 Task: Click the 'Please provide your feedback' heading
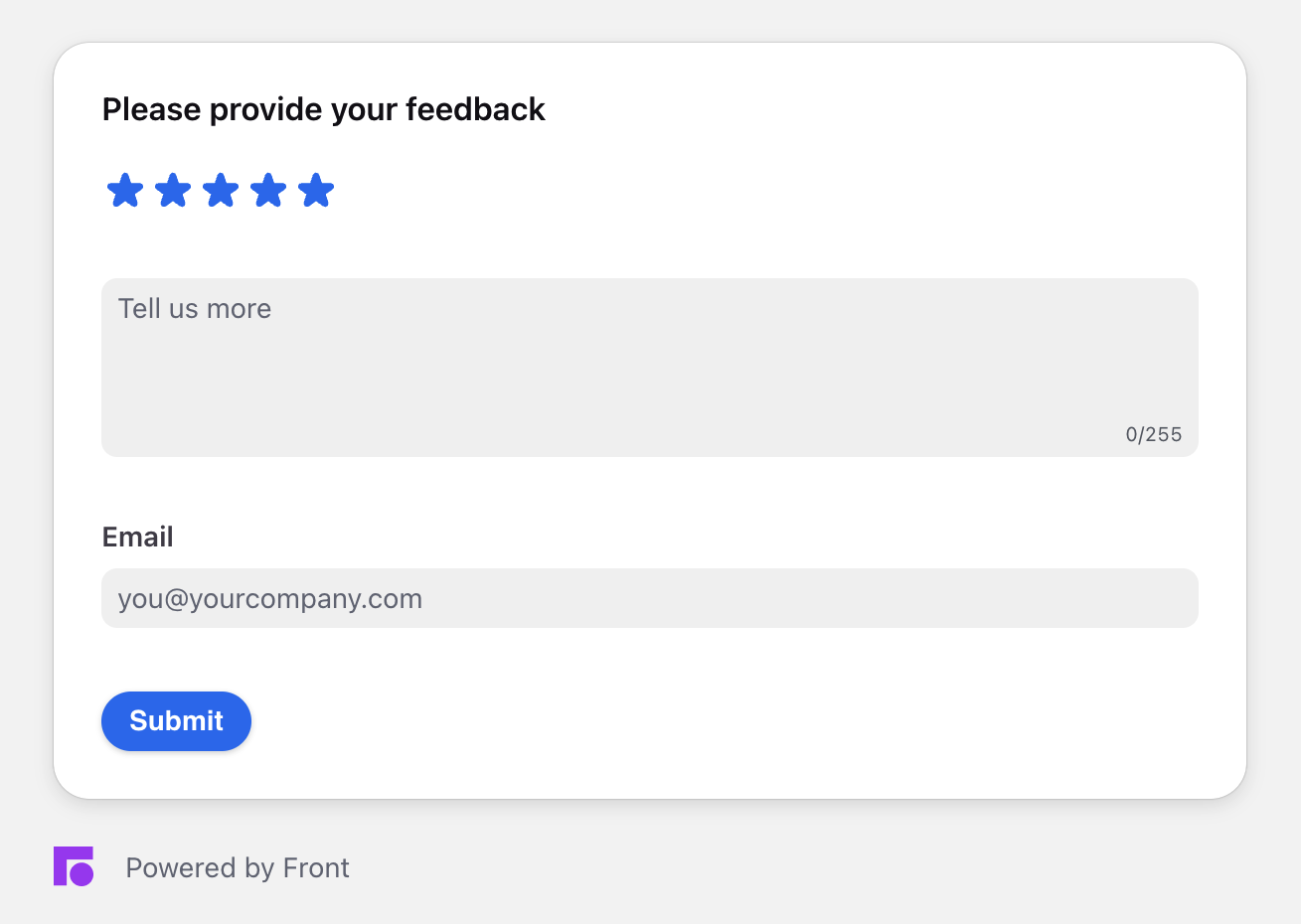(x=324, y=109)
